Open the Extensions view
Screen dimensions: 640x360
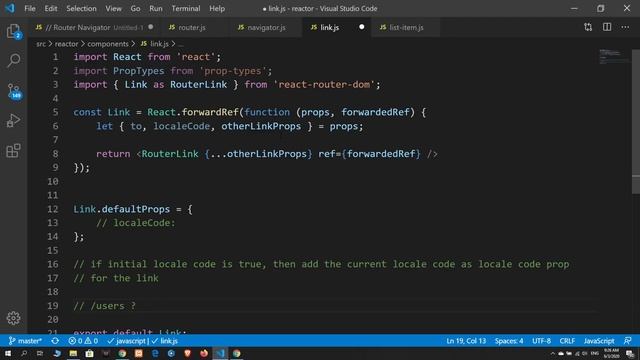pyautogui.click(x=13, y=151)
